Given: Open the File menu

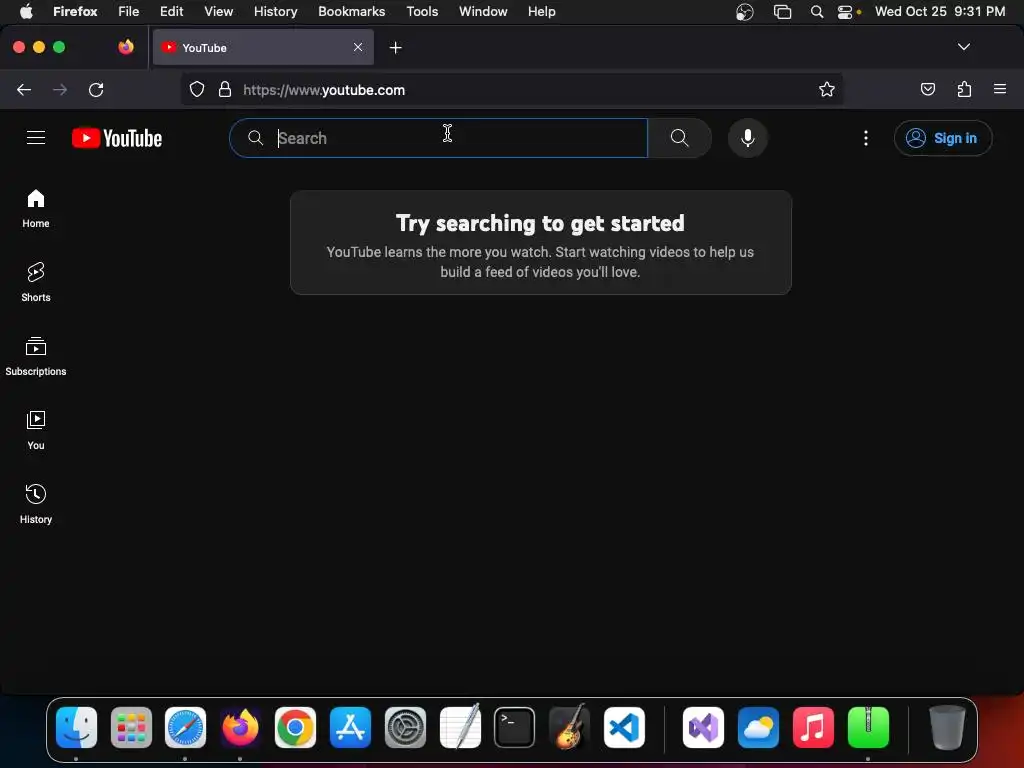Looking at the screenshot, I should point(129,11).
